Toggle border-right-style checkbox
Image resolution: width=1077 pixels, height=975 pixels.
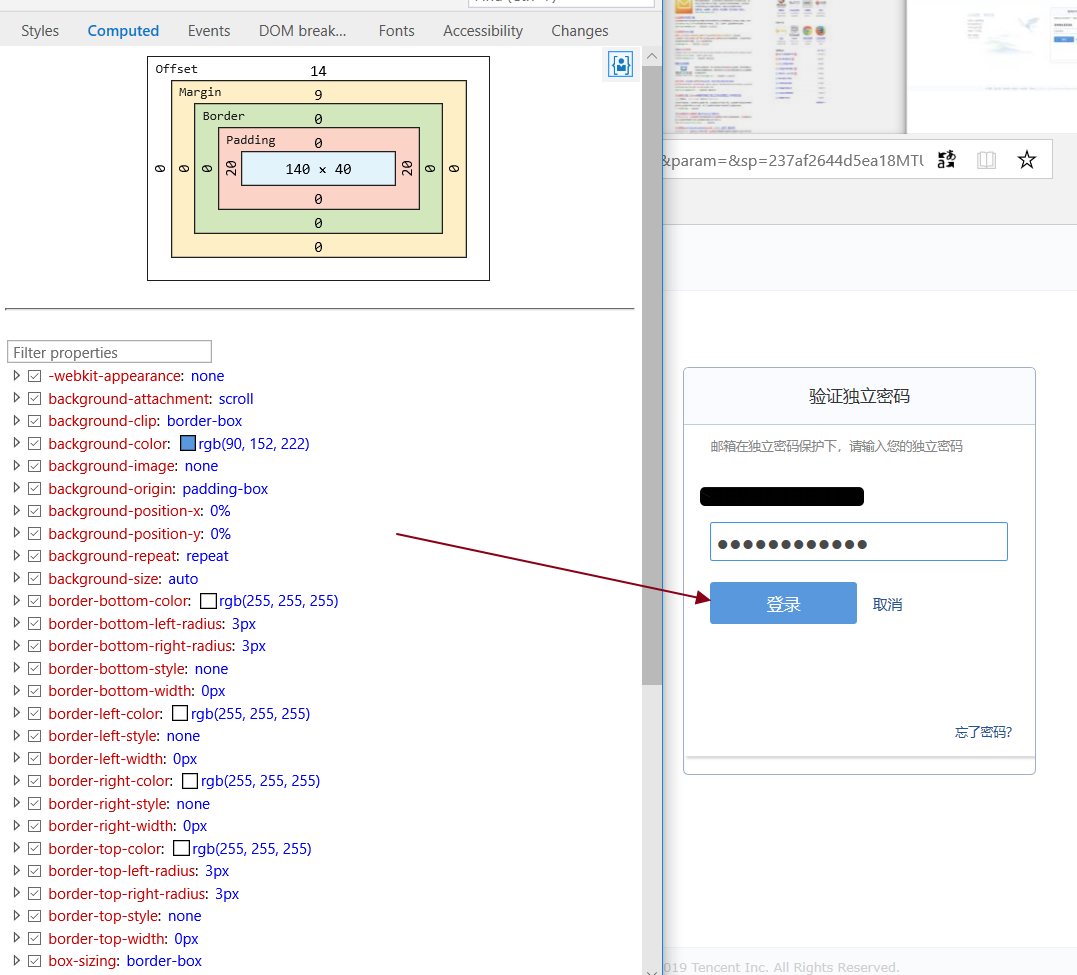click(34, 804)
